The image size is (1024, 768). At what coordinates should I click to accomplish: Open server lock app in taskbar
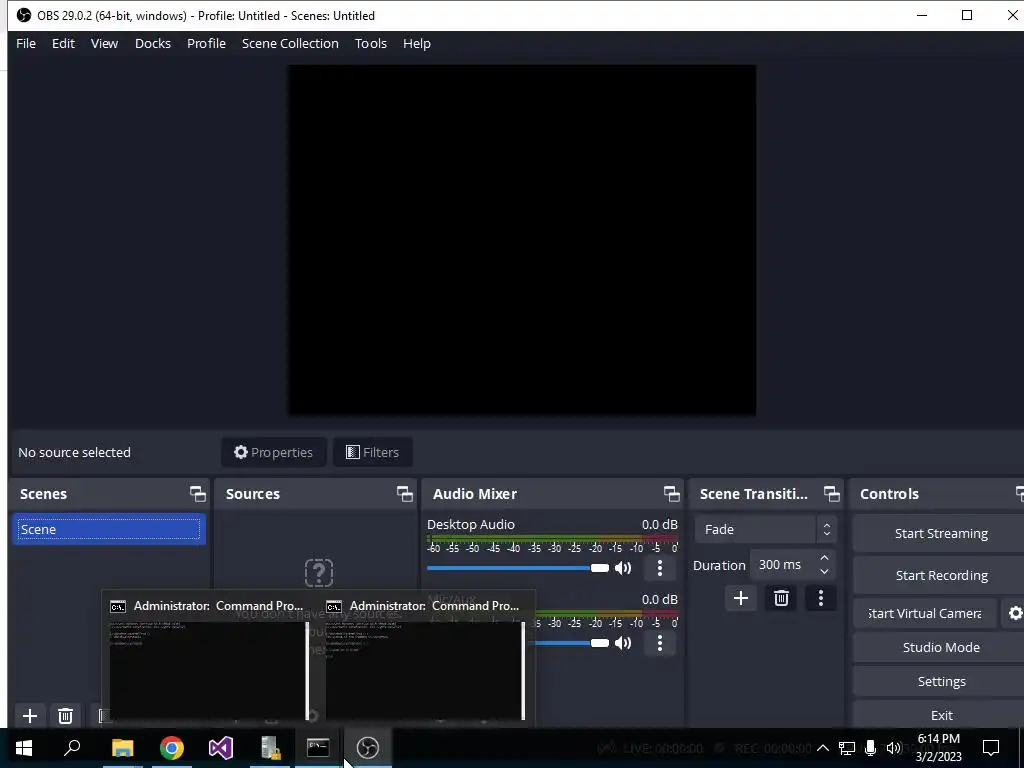click(270, 748)
